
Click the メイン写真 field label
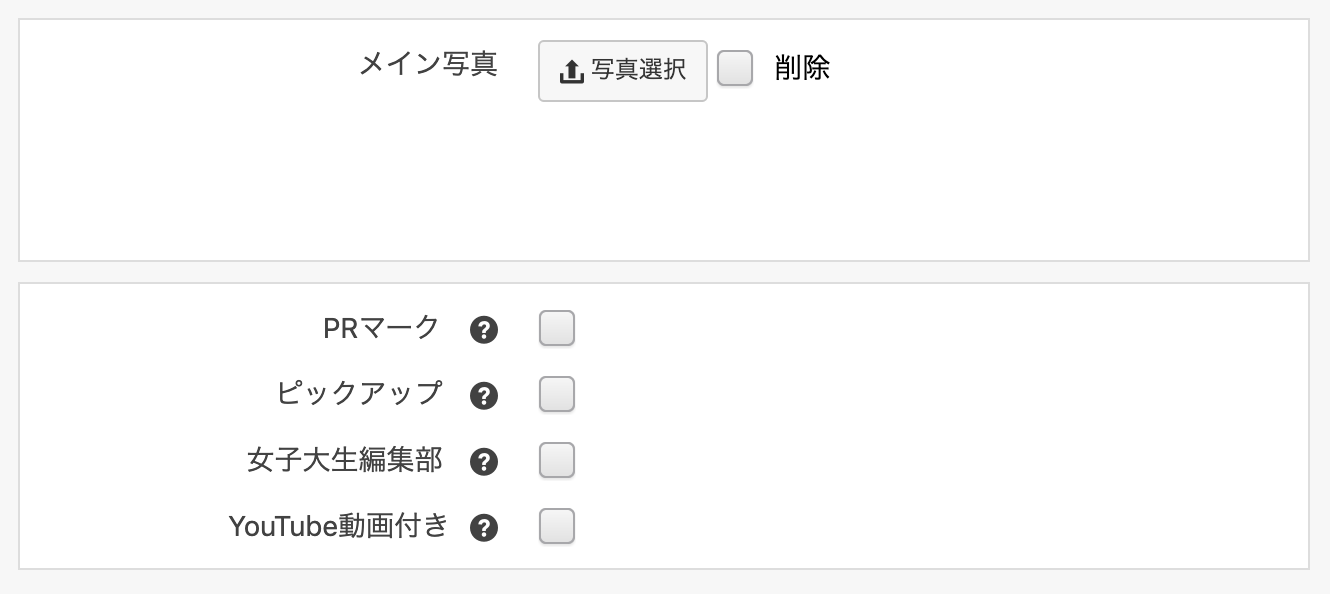pos(428,65)
